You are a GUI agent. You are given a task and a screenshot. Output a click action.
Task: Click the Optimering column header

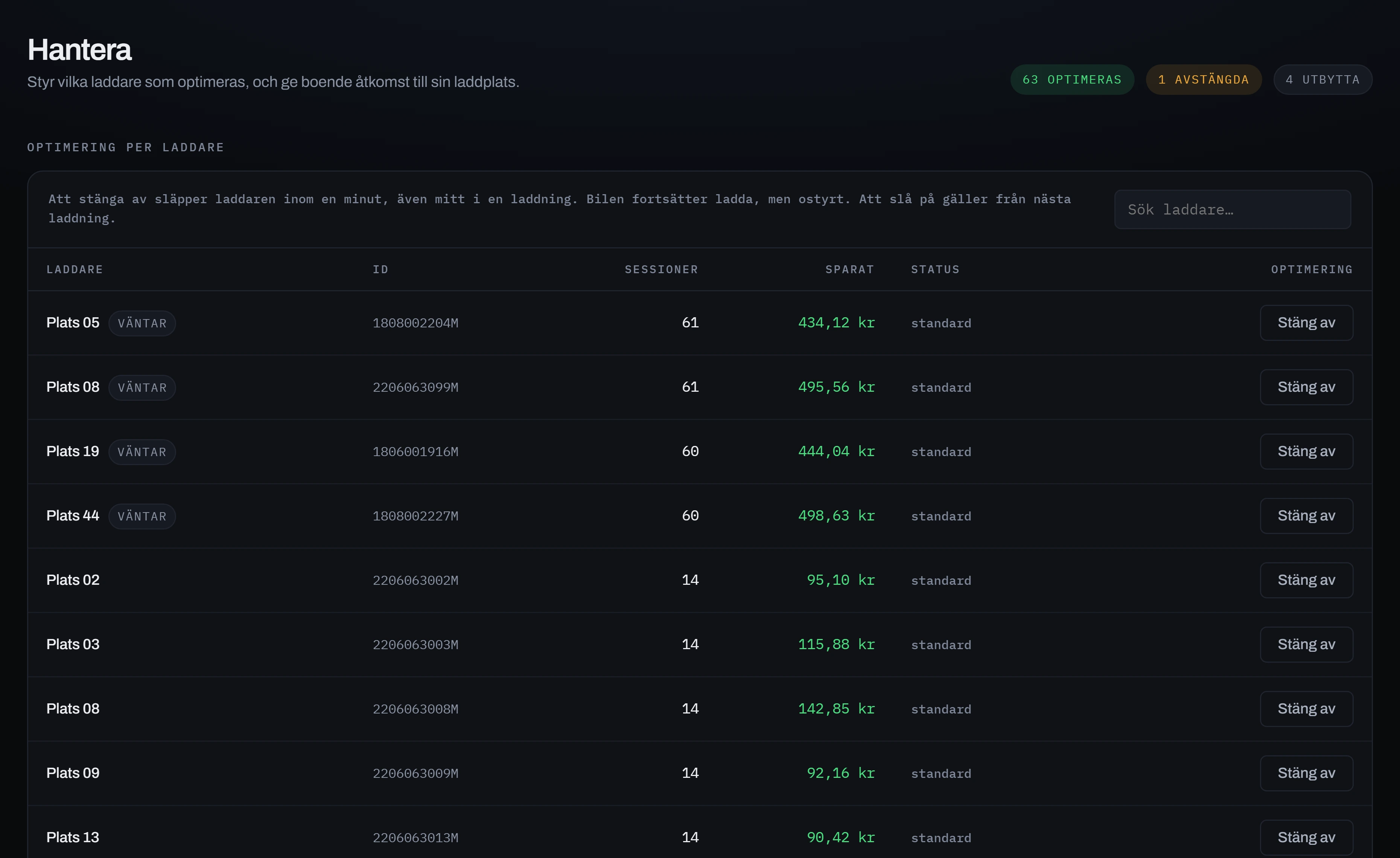pos(1312,269)
